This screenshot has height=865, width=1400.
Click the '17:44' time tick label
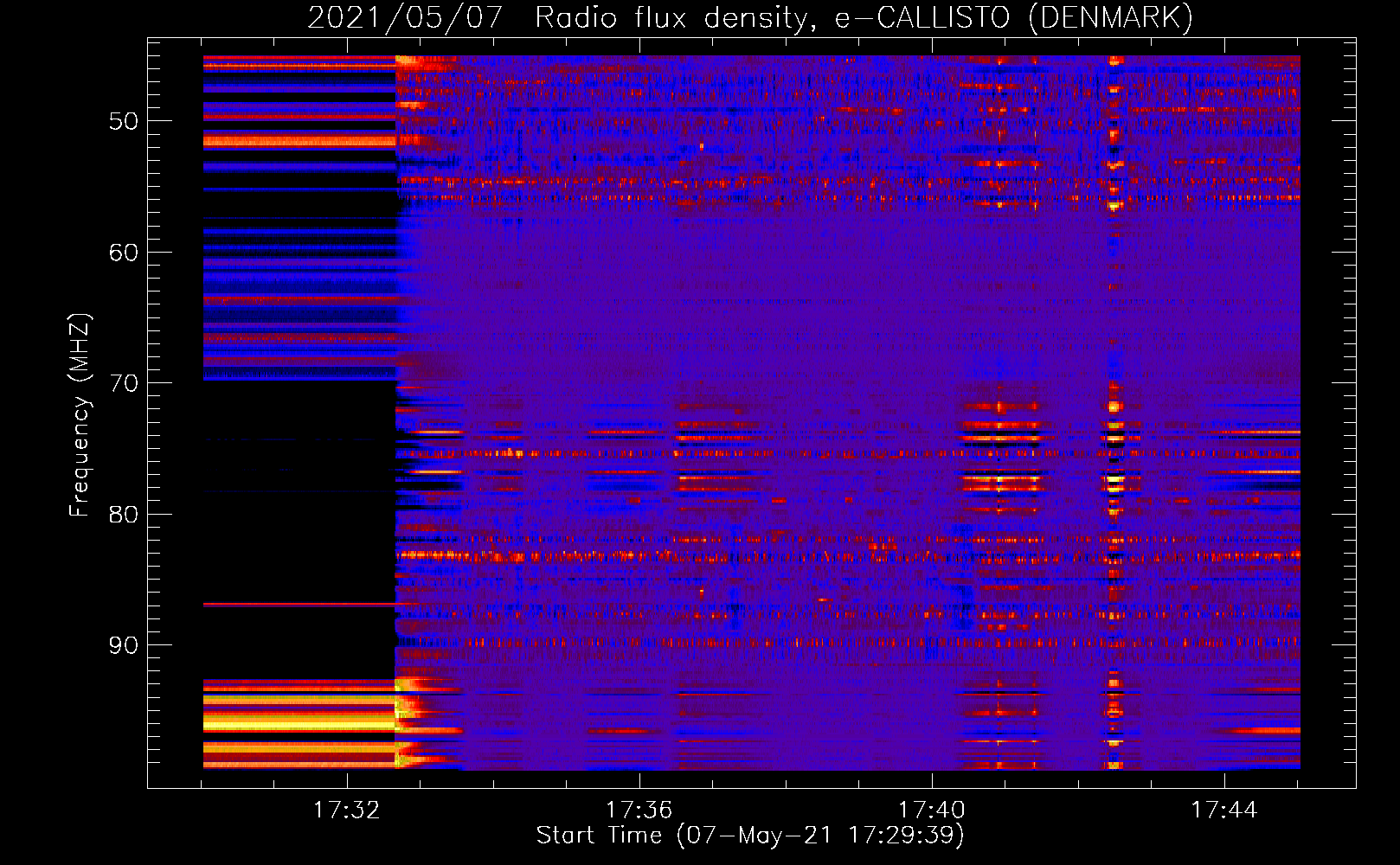(x=1223, y=811)
